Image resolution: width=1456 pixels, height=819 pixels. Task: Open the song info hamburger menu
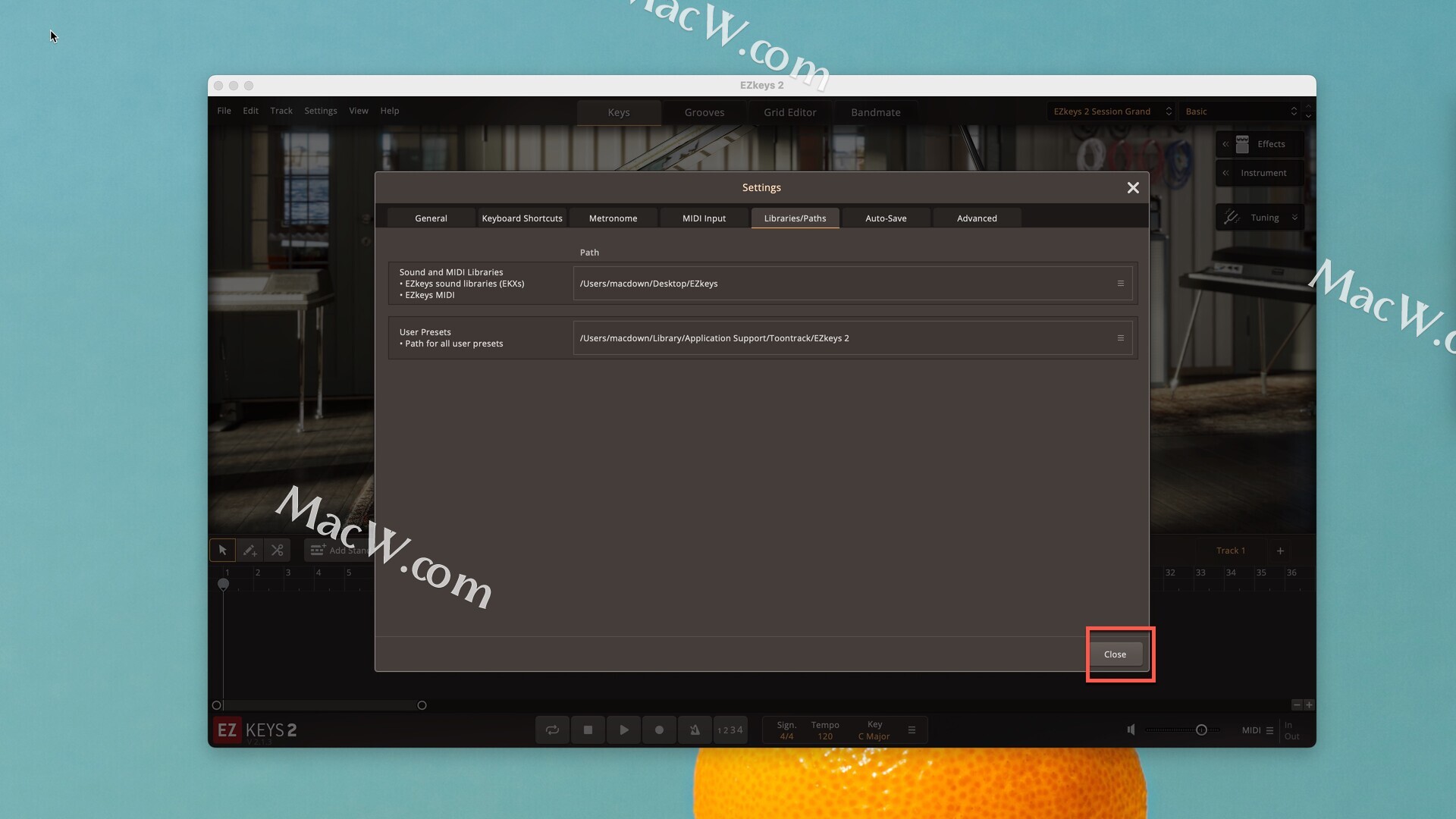(x=912, y=730)
